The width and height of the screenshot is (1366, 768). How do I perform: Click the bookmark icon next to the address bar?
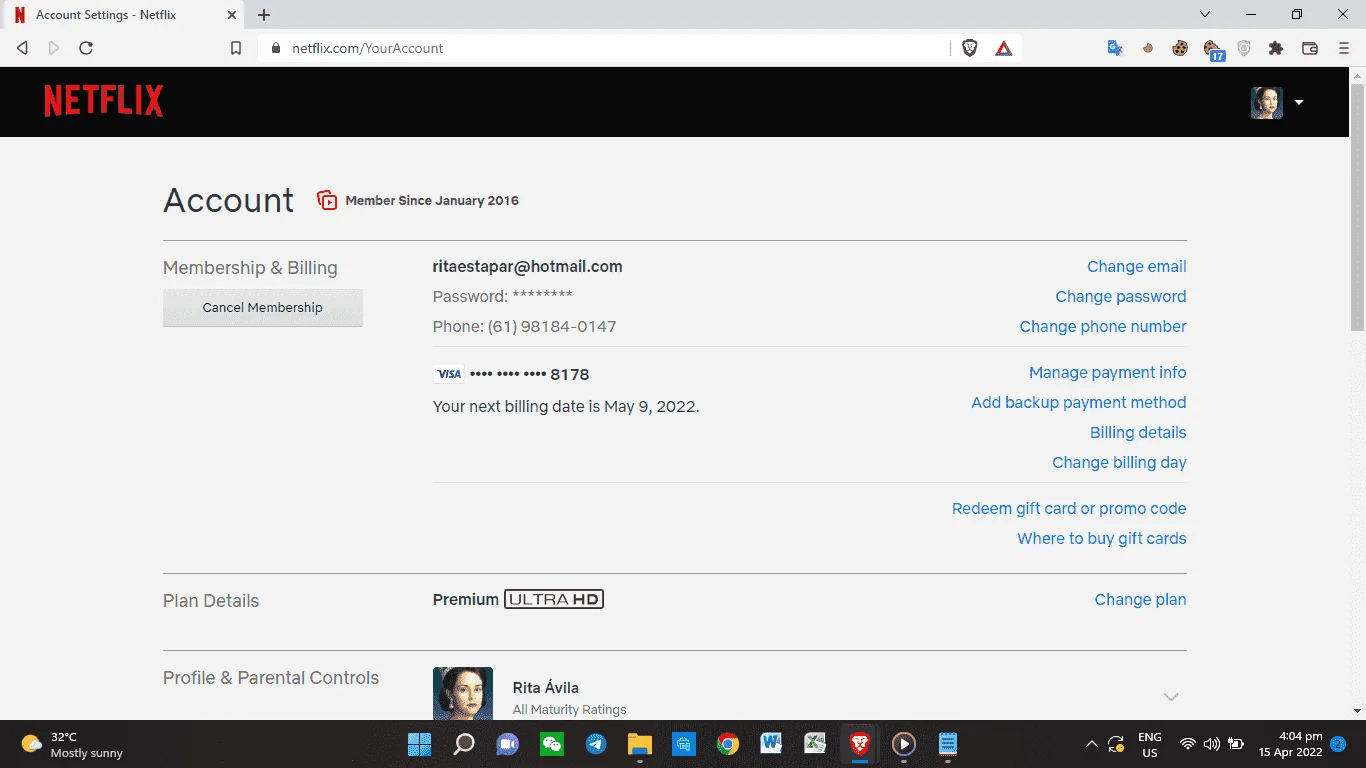pos(236,48)
